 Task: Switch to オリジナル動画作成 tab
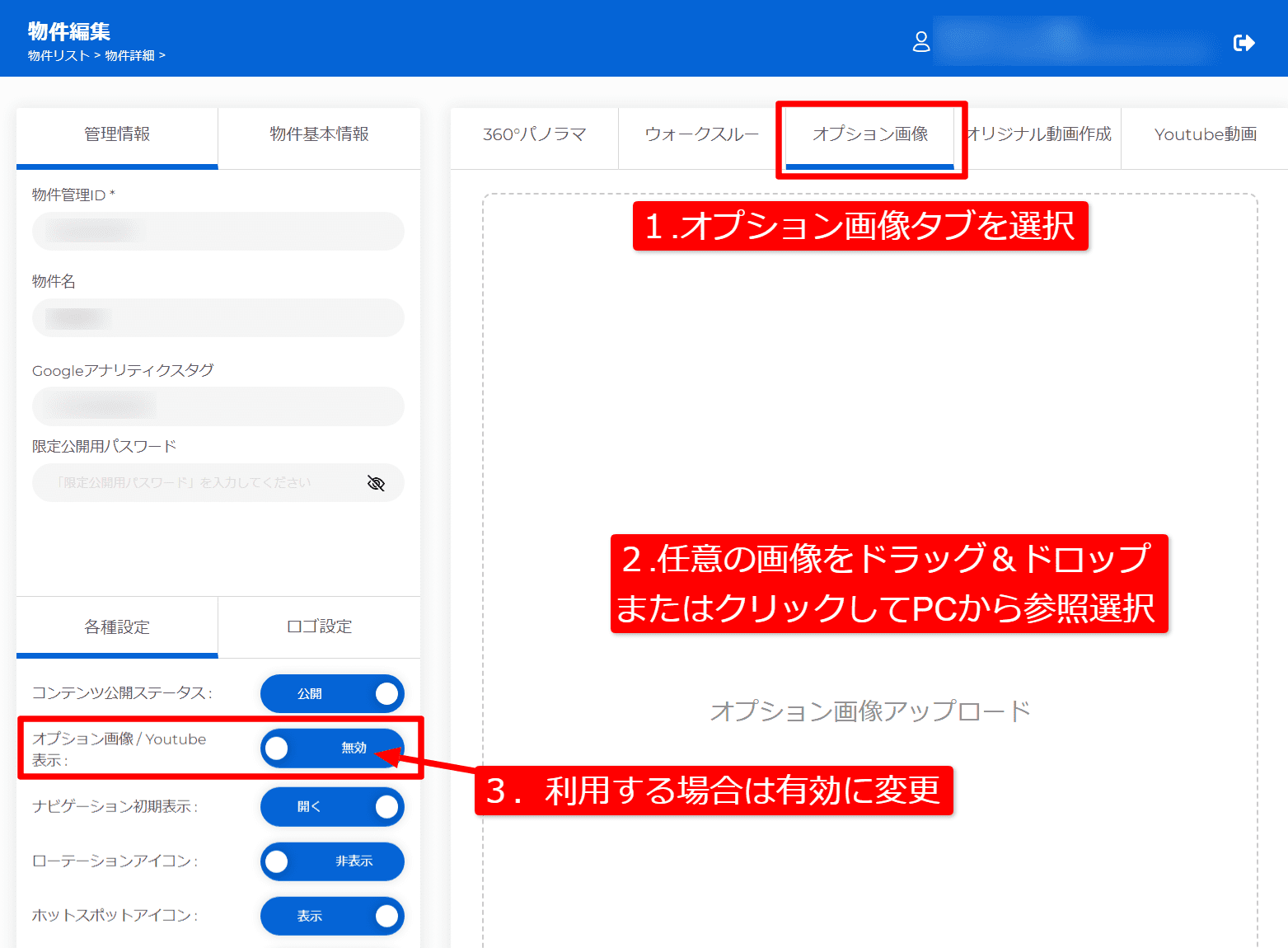[x=1040, y=134]
